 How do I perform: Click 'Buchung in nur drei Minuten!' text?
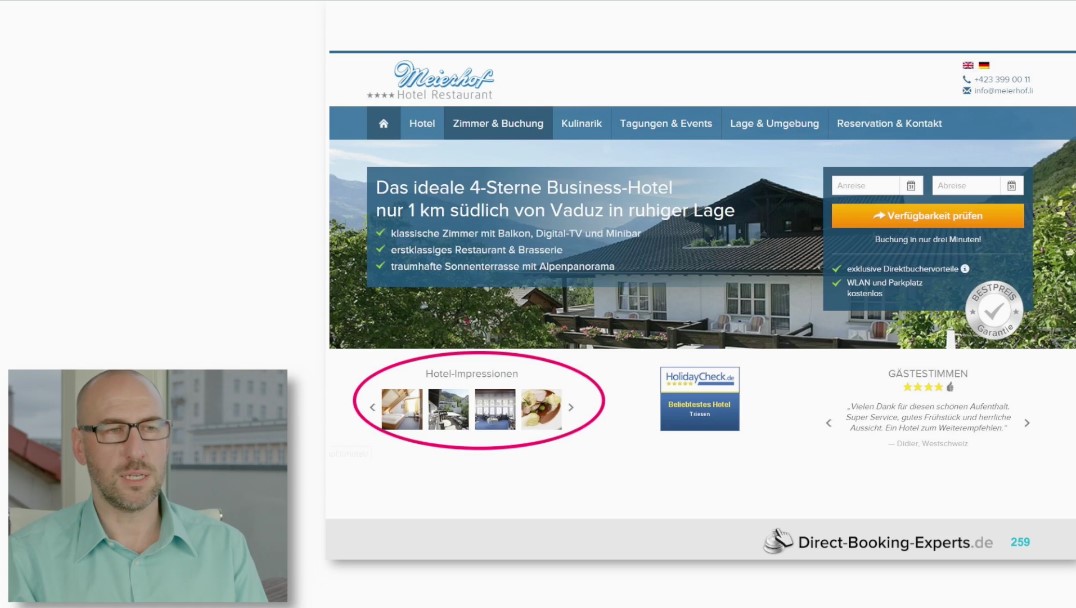click(928, 239)
